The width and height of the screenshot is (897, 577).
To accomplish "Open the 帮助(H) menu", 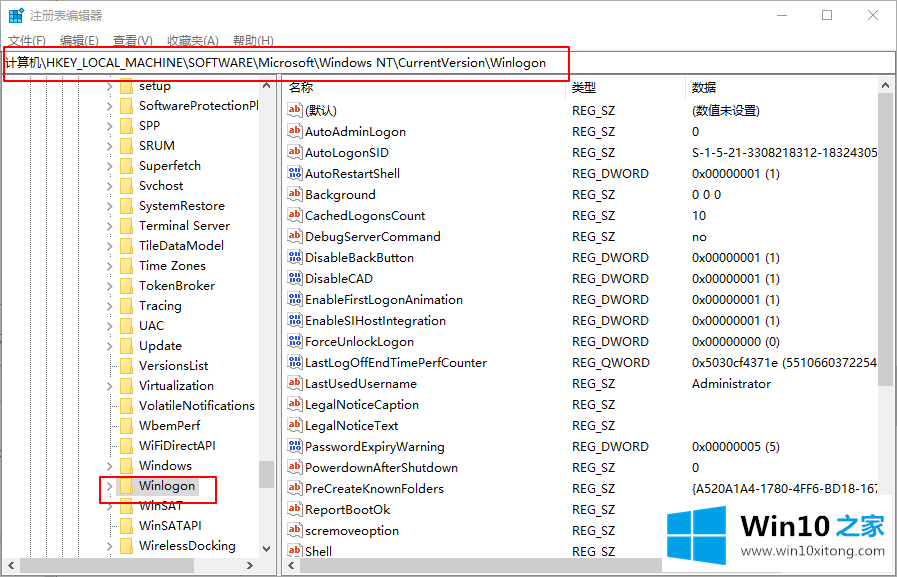I will pyautogui.click(x=253, y=41).
